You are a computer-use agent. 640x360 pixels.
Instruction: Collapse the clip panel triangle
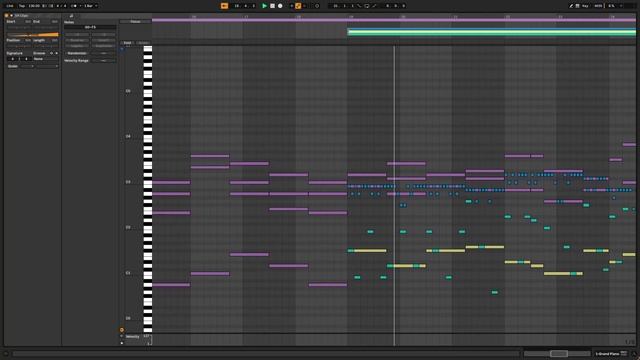click(x=11, y=16)
